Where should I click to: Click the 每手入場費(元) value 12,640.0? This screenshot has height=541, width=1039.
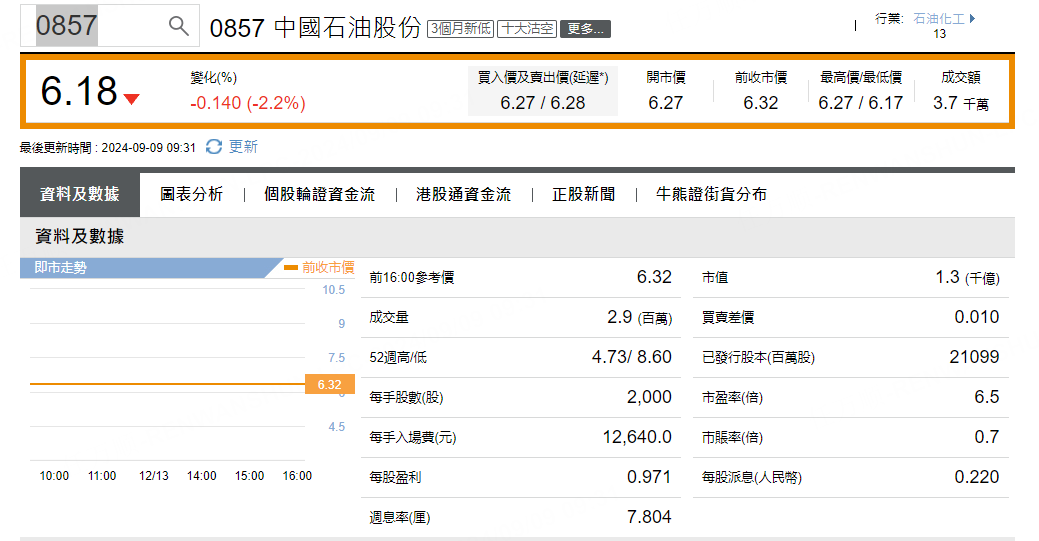(x=637, y=437)
